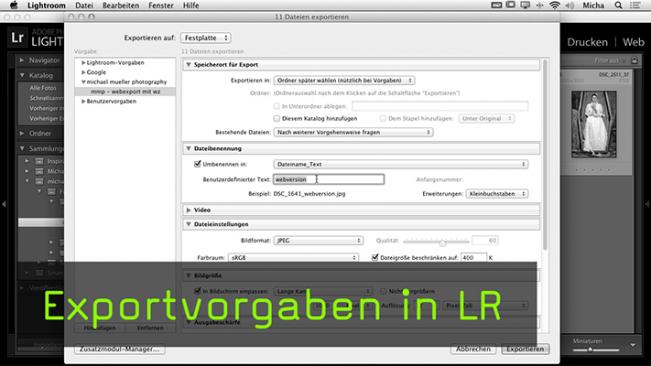This screenshot has width=651, height=366.
Task: Select the mmp - webexport preset
Action: coord(125,92)
